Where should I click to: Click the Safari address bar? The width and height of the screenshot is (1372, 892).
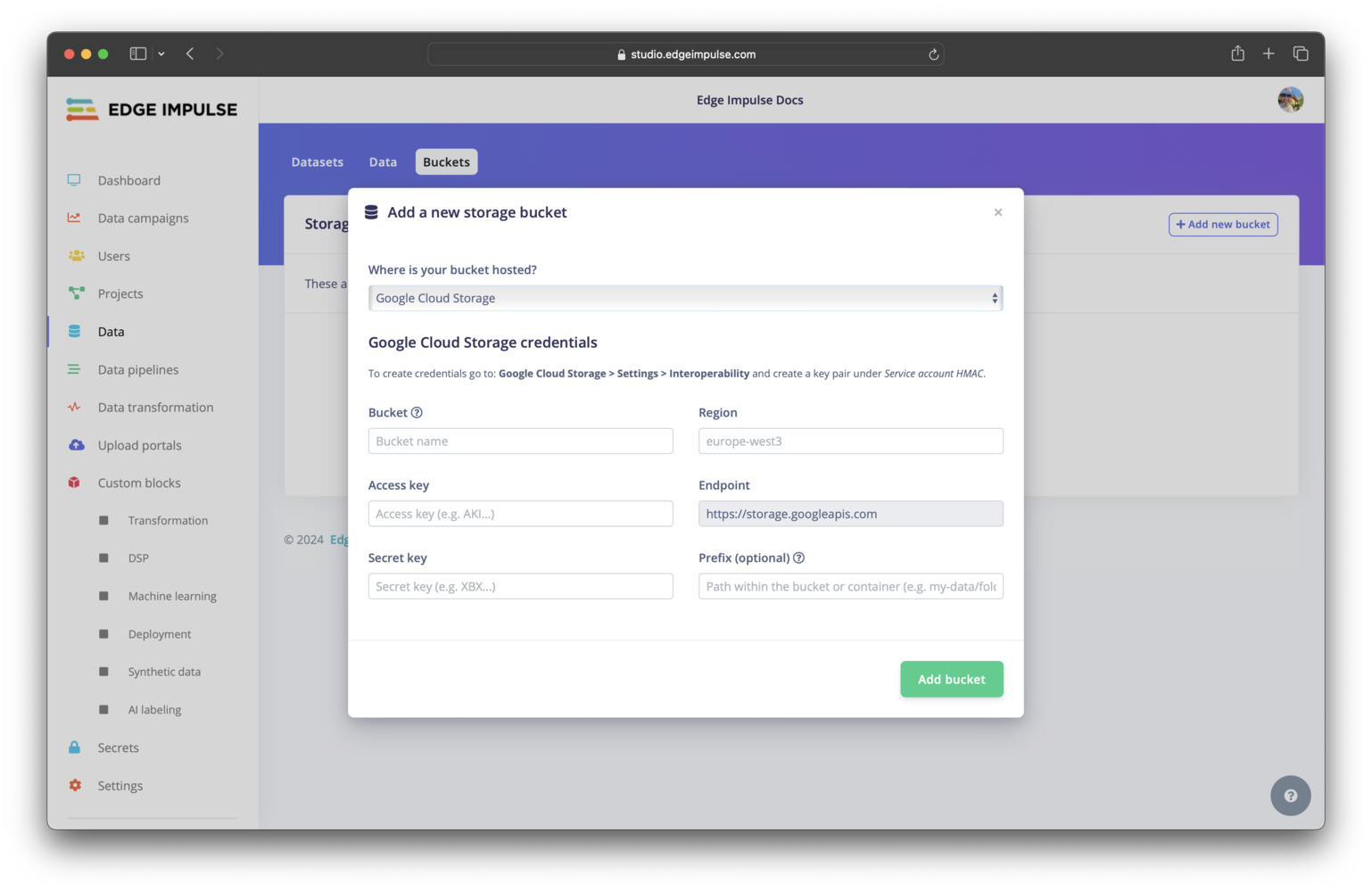pos(686,54)
